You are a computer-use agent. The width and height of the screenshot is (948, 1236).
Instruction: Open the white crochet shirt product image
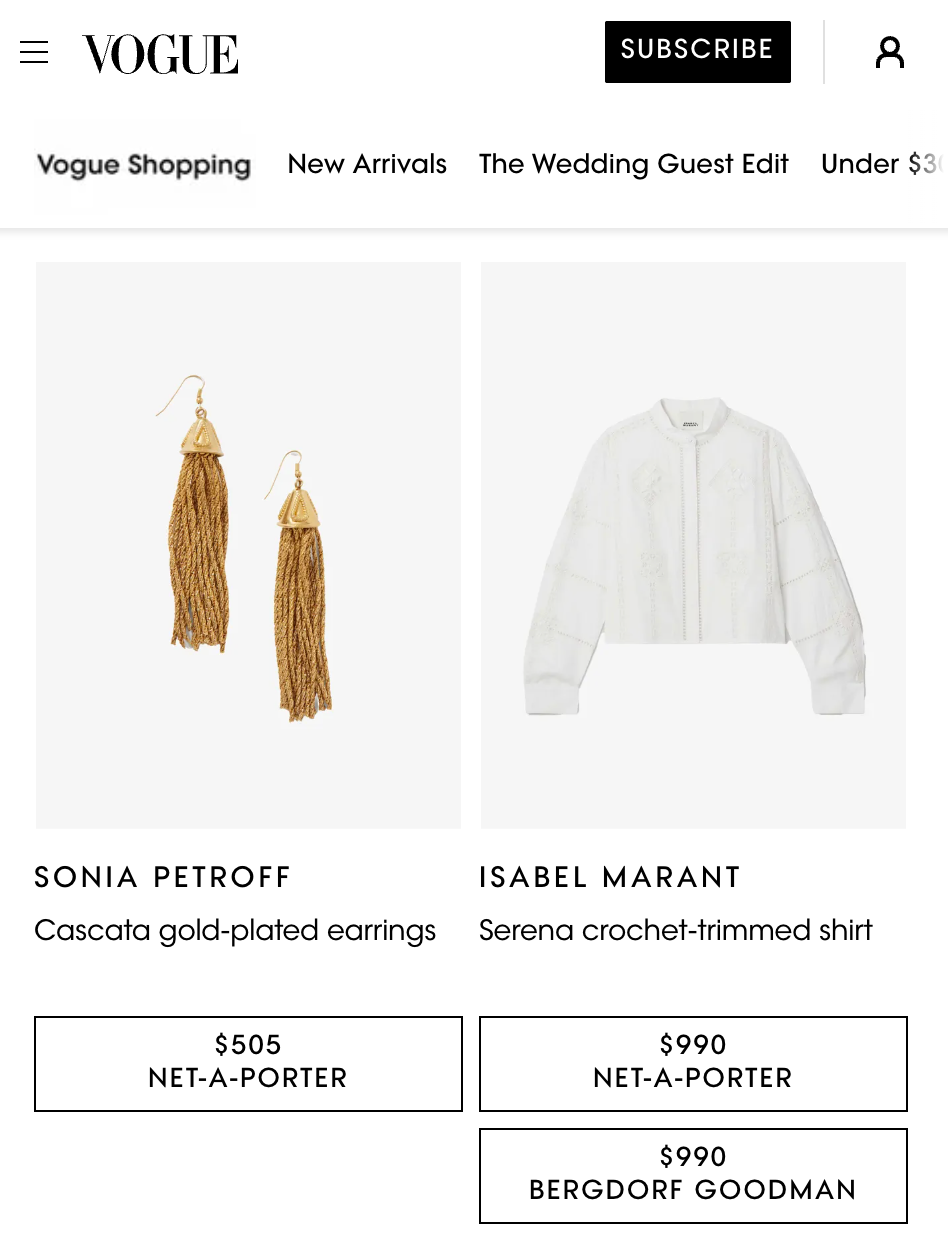click(x=693, y=555)
